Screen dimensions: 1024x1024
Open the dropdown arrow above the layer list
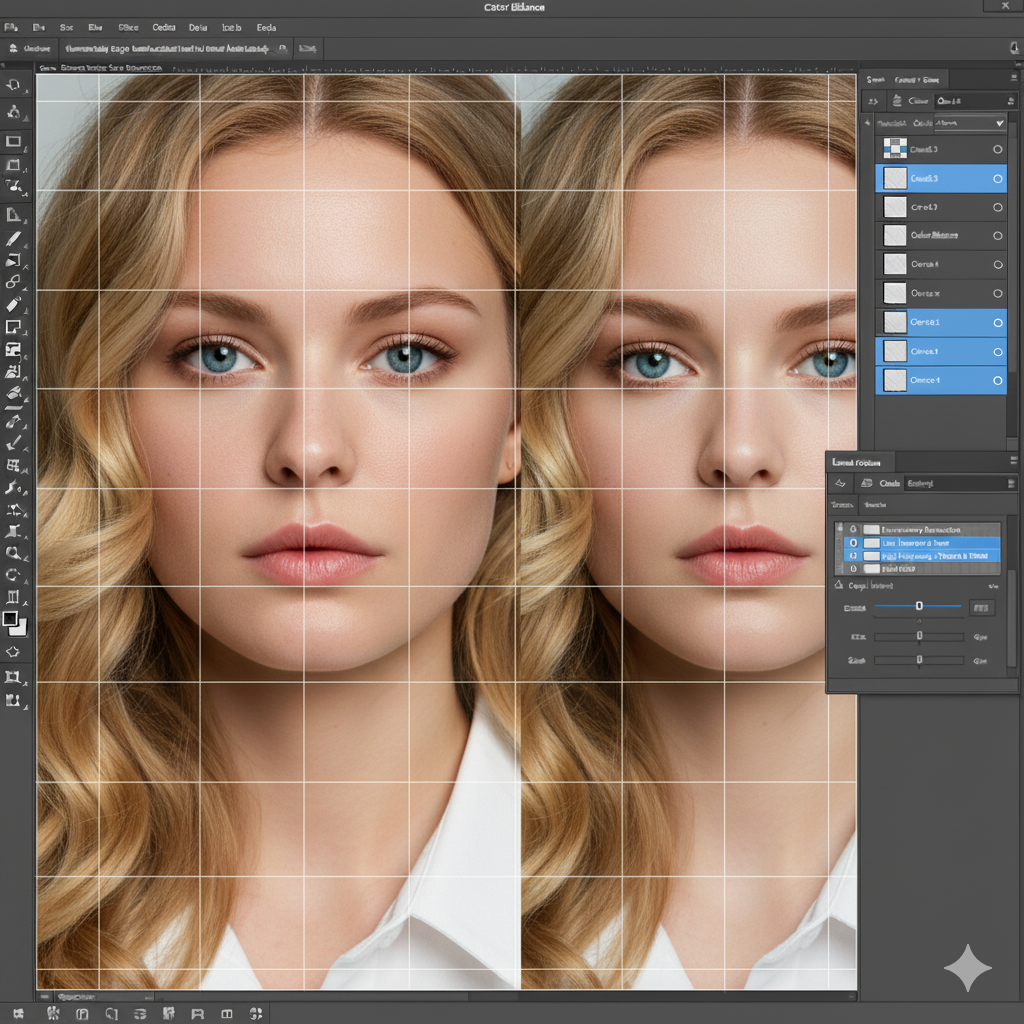999,123
